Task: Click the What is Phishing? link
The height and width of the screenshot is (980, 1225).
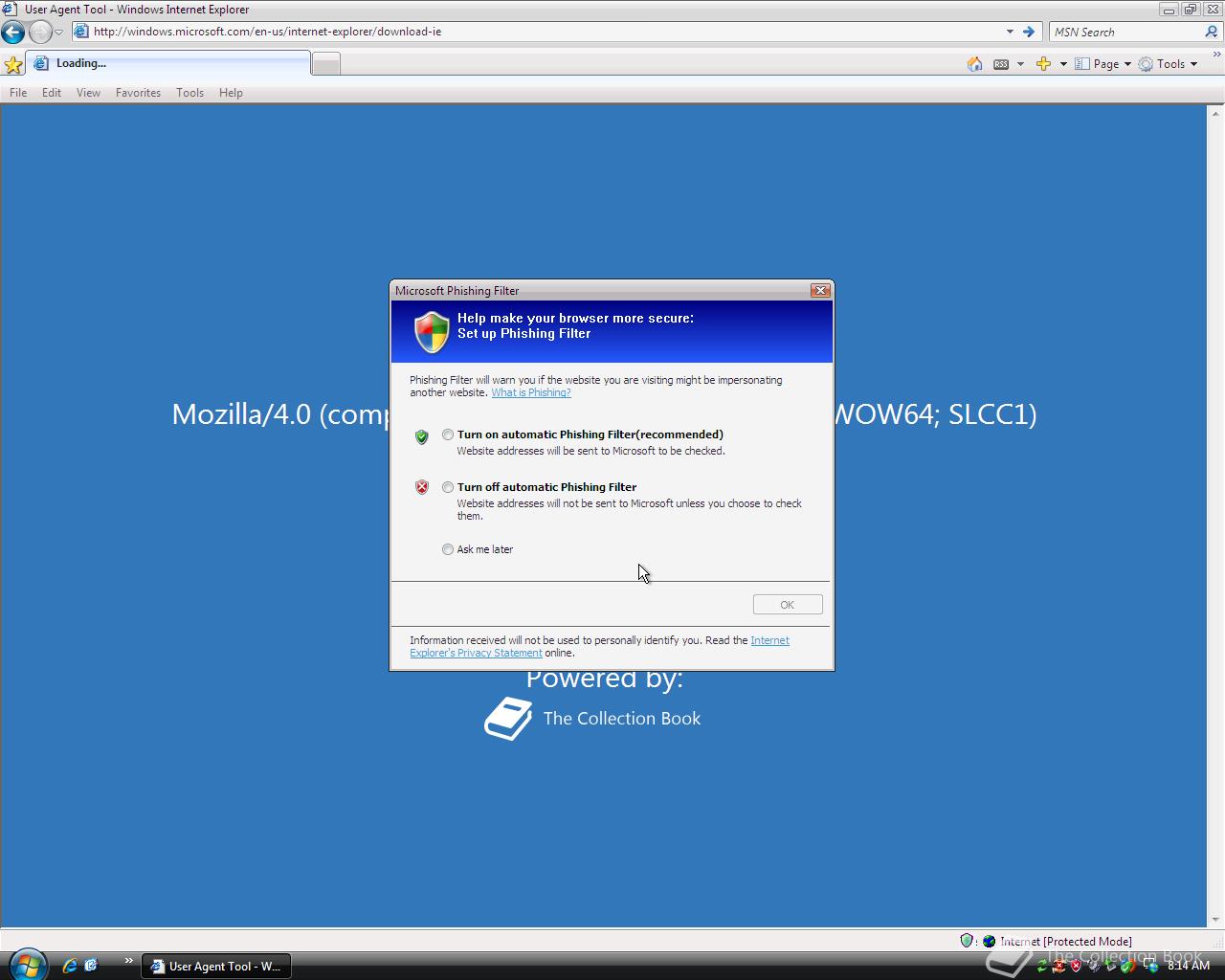Action: 531,392
